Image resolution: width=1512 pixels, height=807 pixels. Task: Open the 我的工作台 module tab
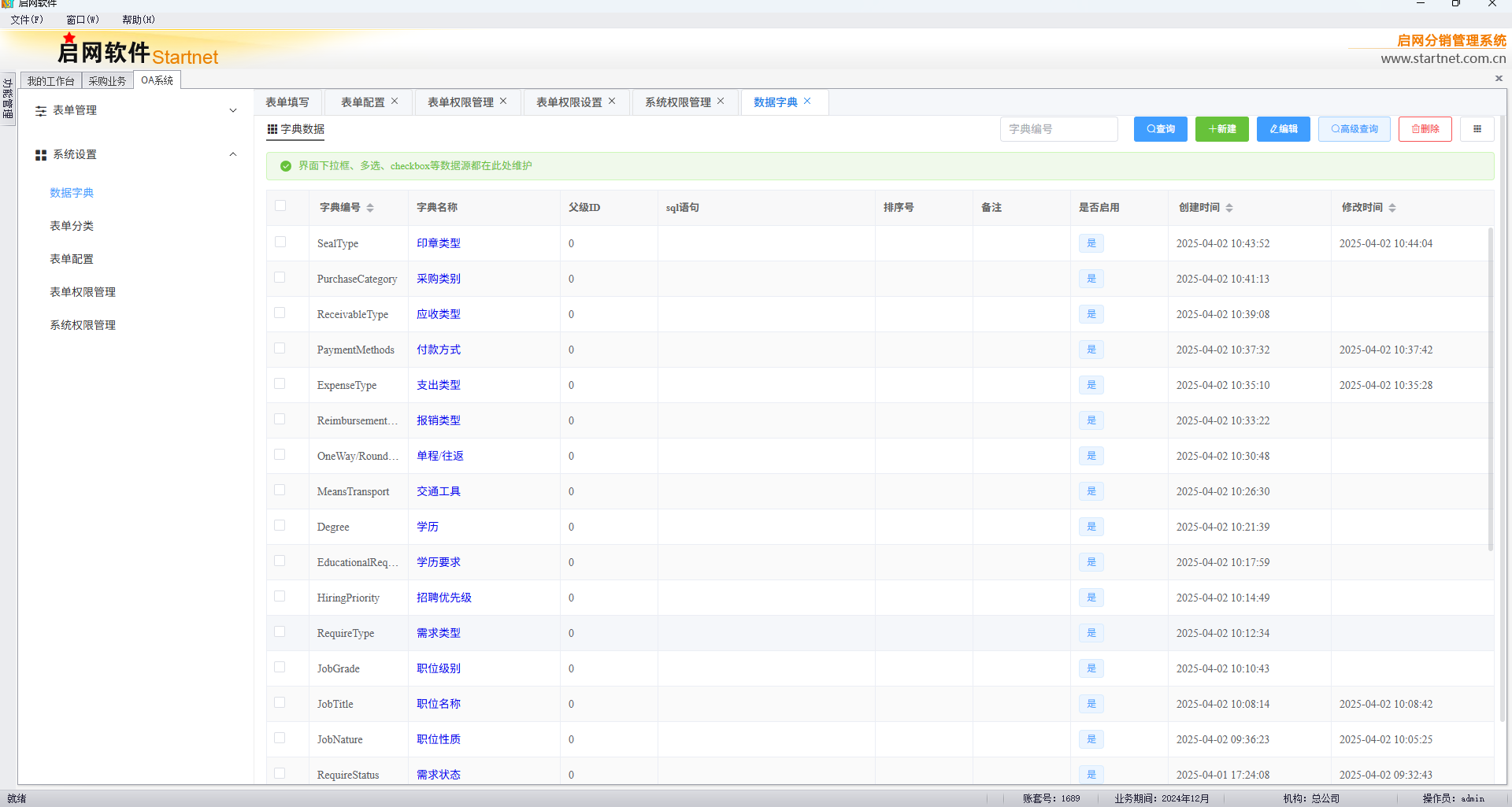point(51,81)
